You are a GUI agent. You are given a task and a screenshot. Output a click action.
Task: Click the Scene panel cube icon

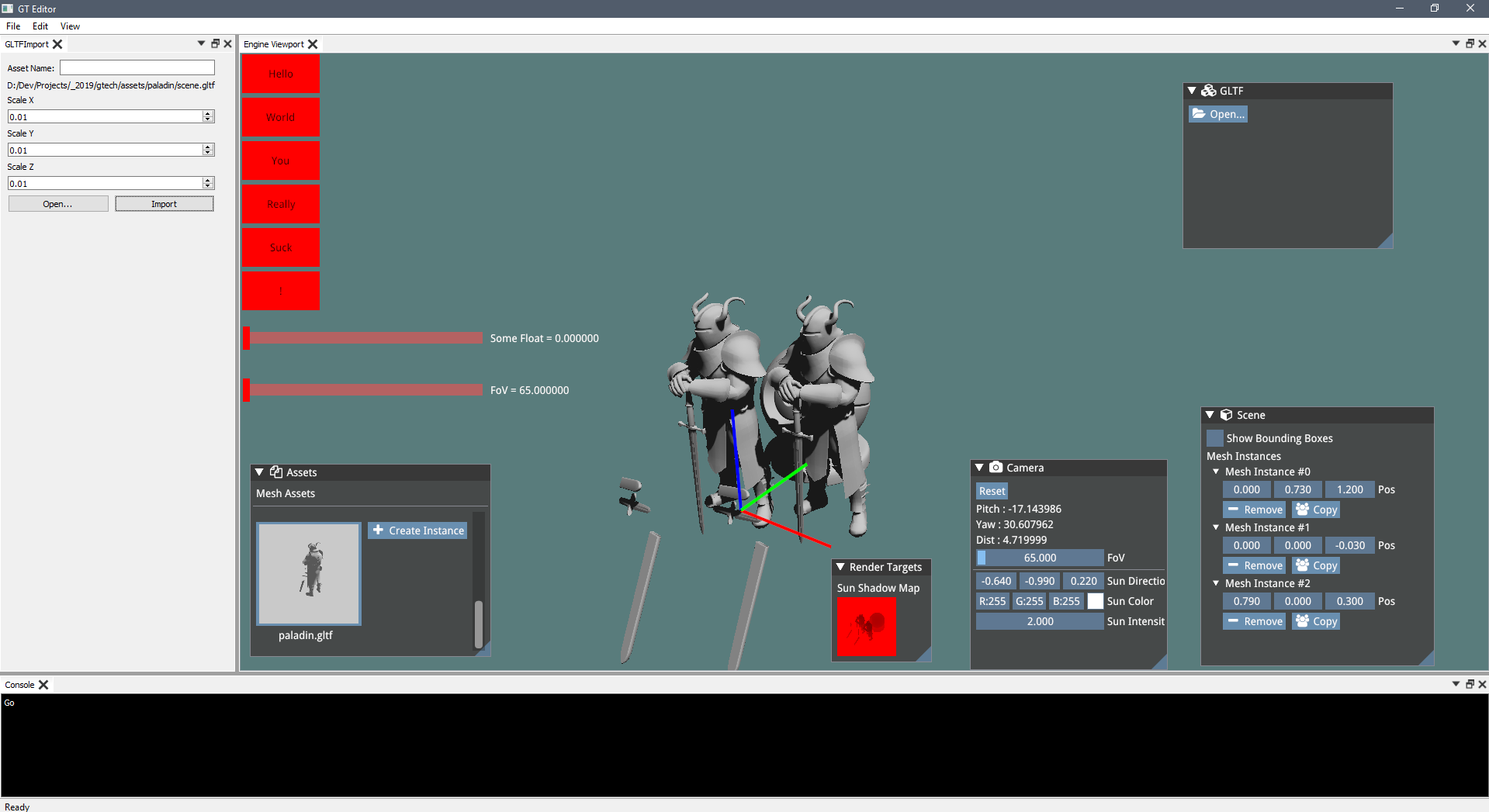(1226, 415)
